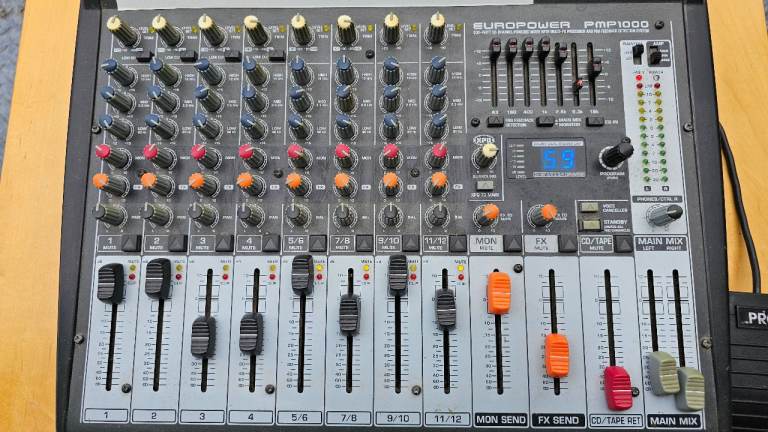Flip the Phantom power switch
The image size is (768, 432).
pyautogui.click(x=637, y=53)
